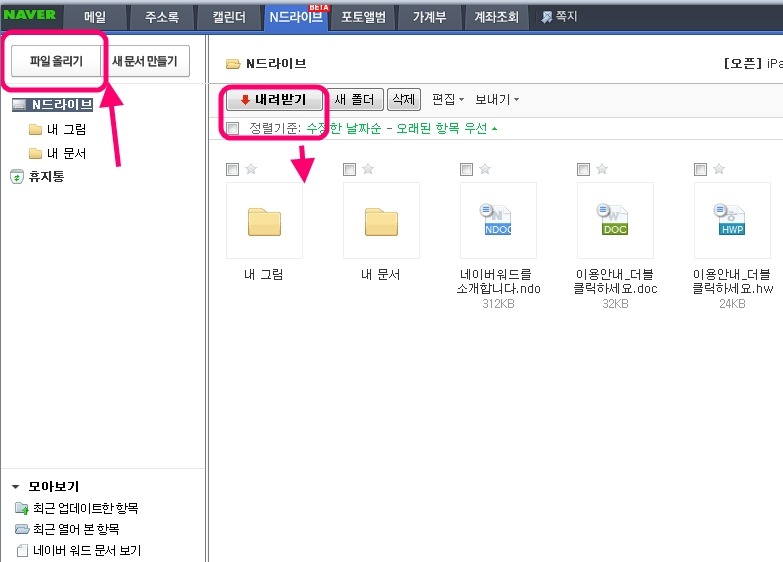783x562 pixels.
Task: Click the 새 문서 만들기 button
Action: [145, 61]
